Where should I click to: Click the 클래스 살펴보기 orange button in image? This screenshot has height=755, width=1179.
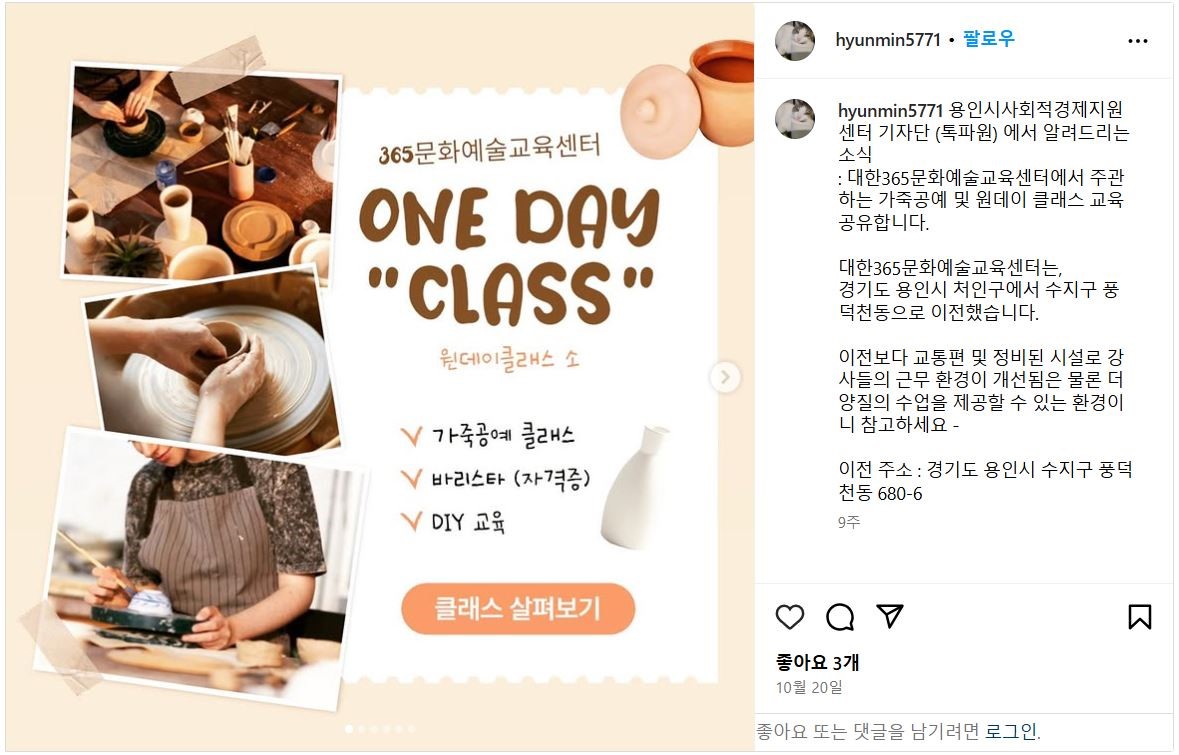(518, 608)
